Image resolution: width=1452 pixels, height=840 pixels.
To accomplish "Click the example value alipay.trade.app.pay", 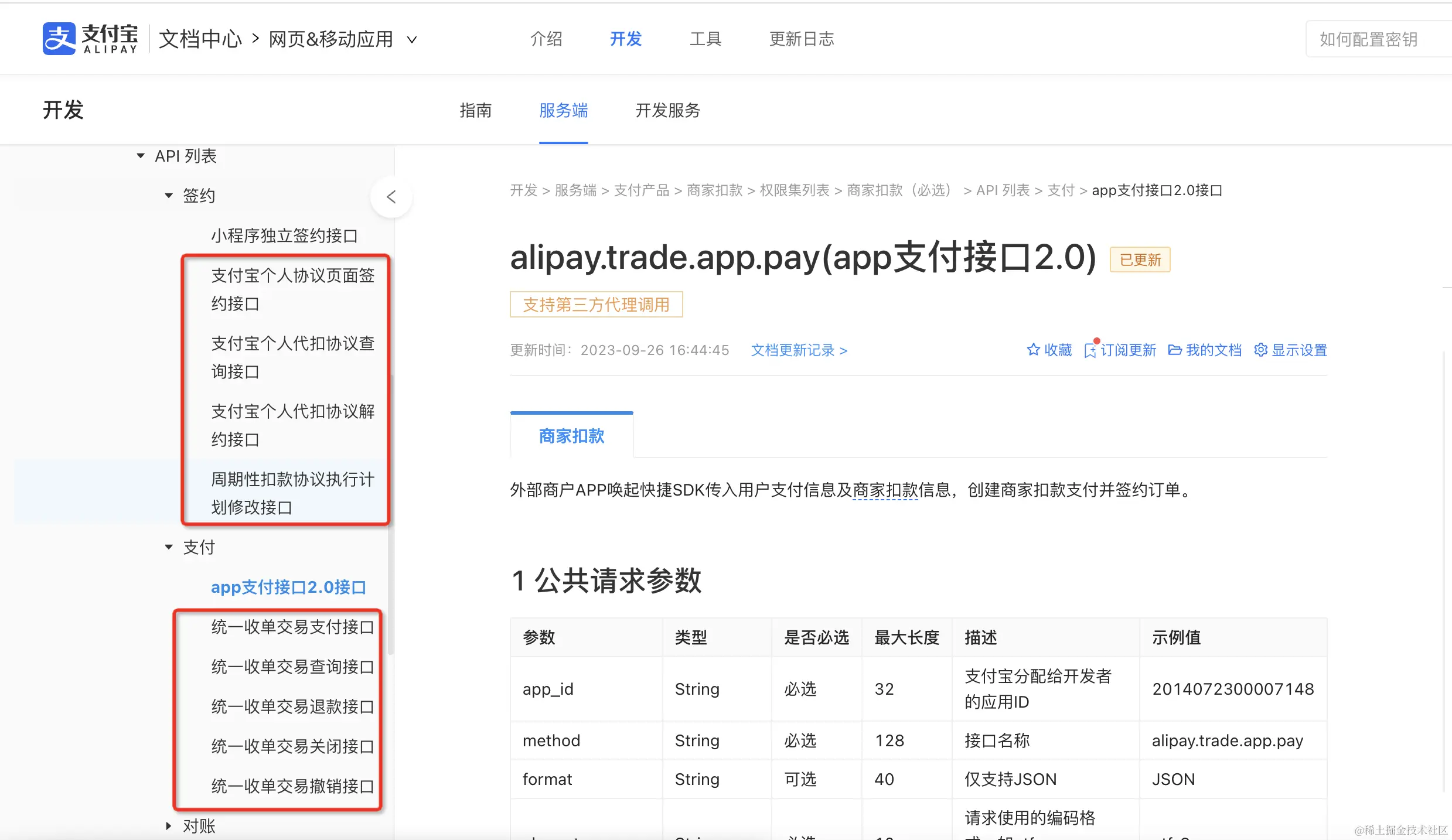I will coord(1228,740).
